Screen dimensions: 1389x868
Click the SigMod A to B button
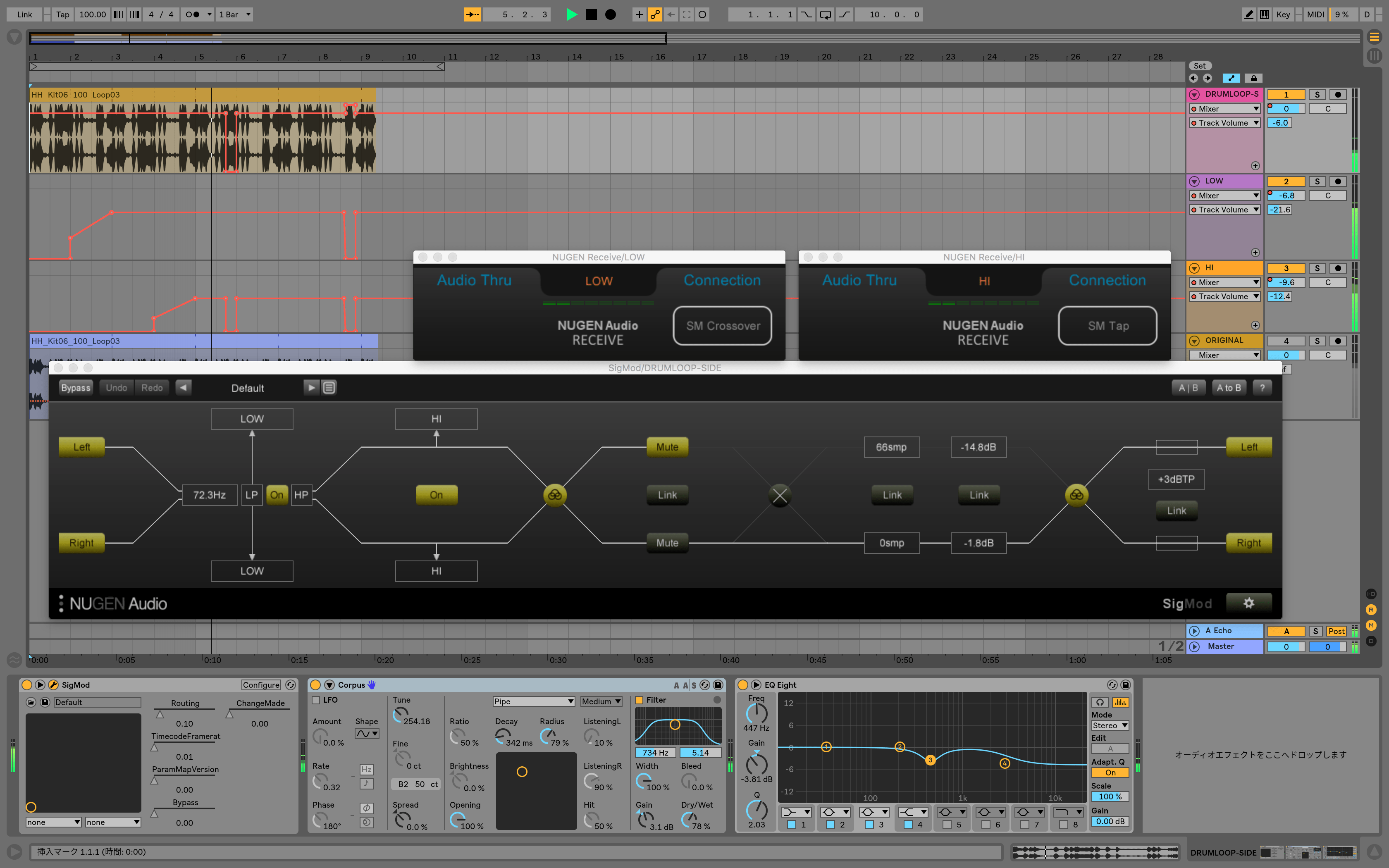[1229, 388]
